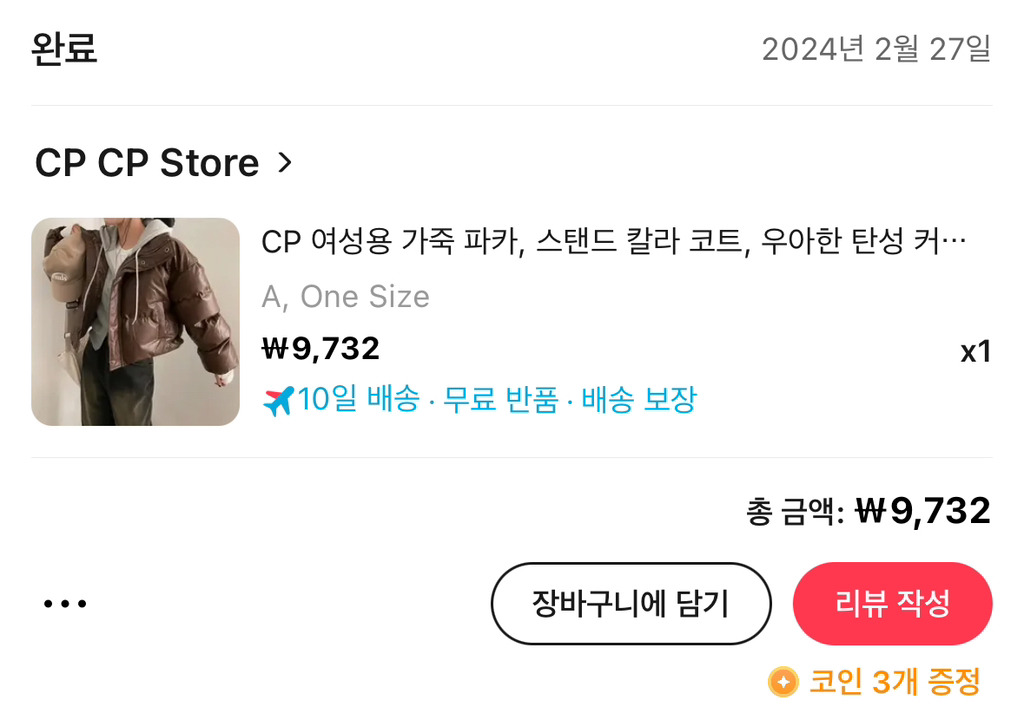Tap the blue airplane delivery icon

click(279, 401)
